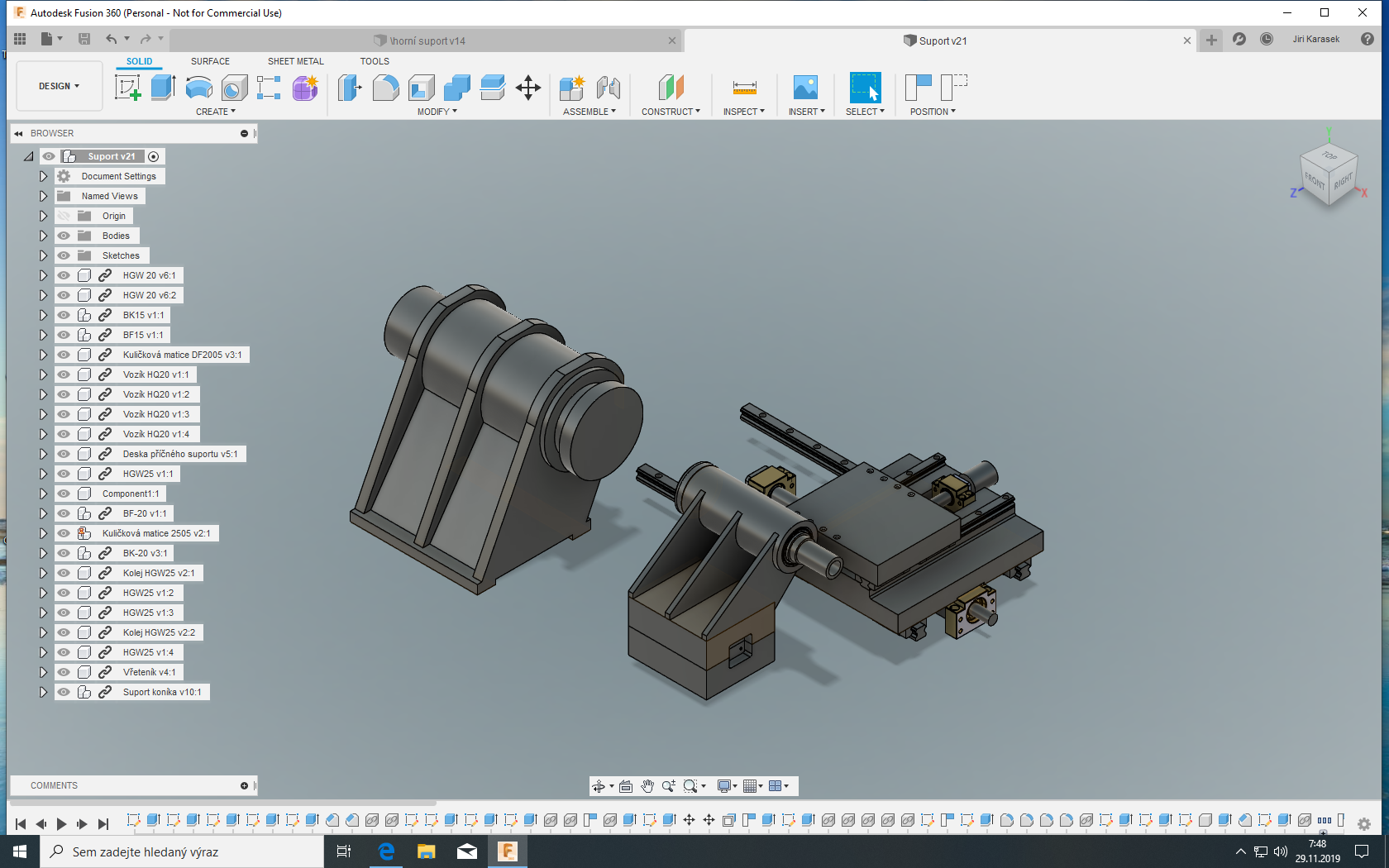Switch to the SHEET METAL tab
The width and height of the screenshot is (1389, 868).
(x=295, y=61)
